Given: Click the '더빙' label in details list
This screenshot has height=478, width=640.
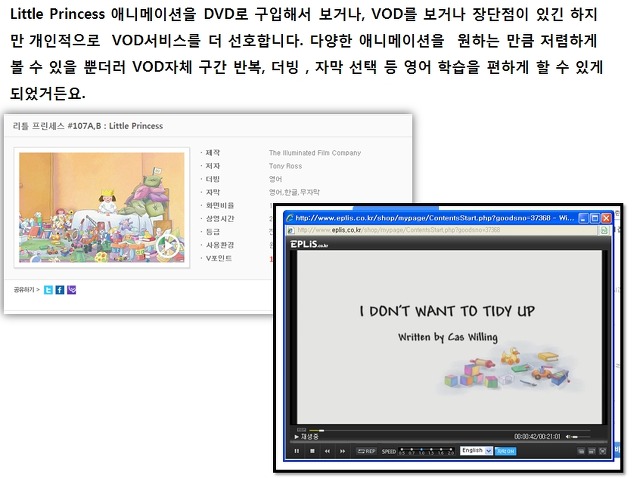Looking at the screenshot, I should tap(213, 179).
